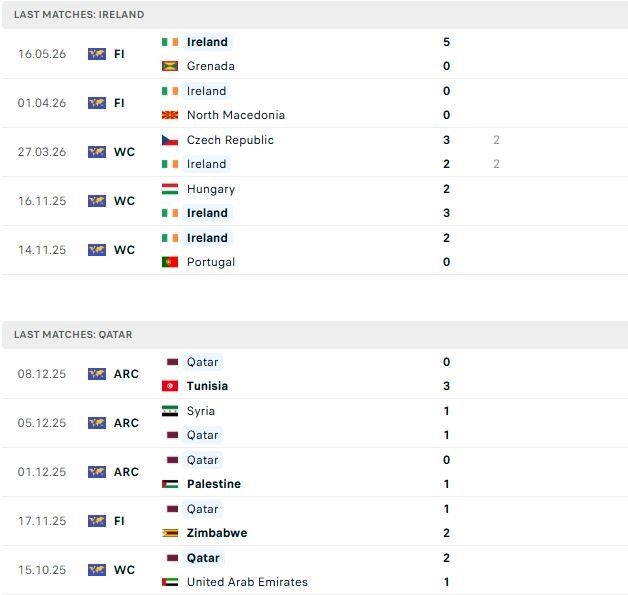Click world icon for 08.12.25 ARC match

coord(97,374)
